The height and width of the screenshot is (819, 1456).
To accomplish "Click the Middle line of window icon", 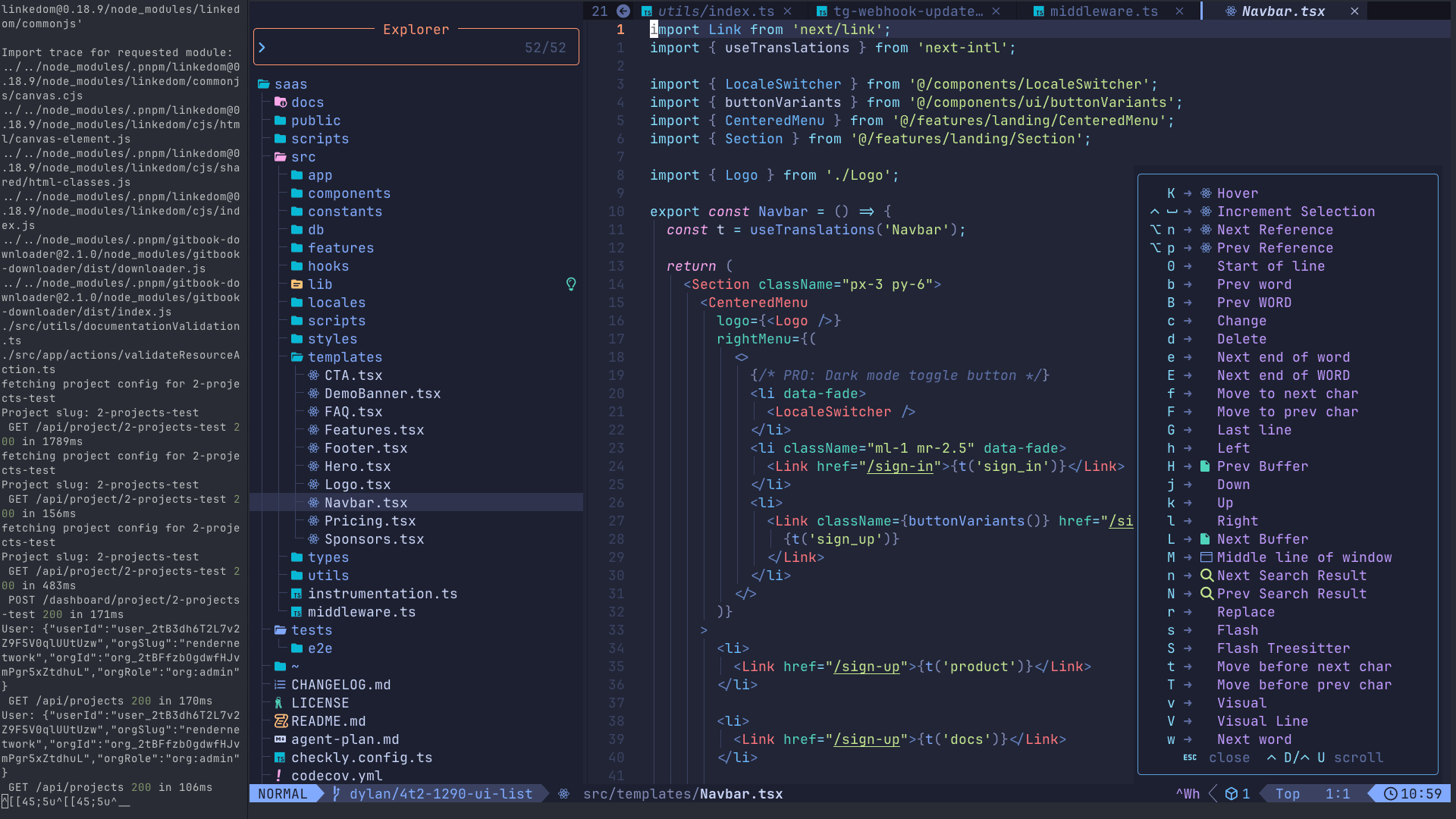I will pos(1206,557).
